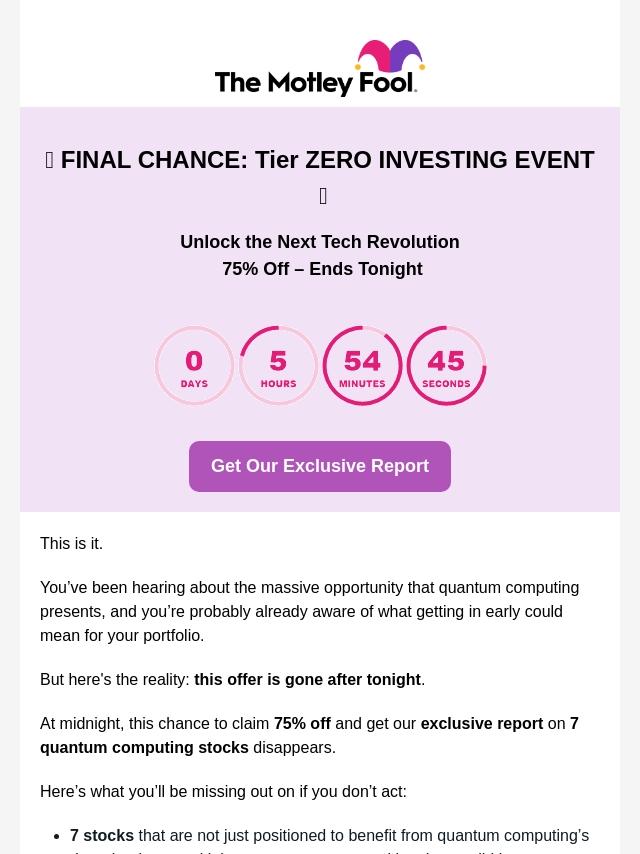Click the emoji symbol before FINAL CHANCE
The height and width of the screenshot is (854, 640).
tap(49, 160)
